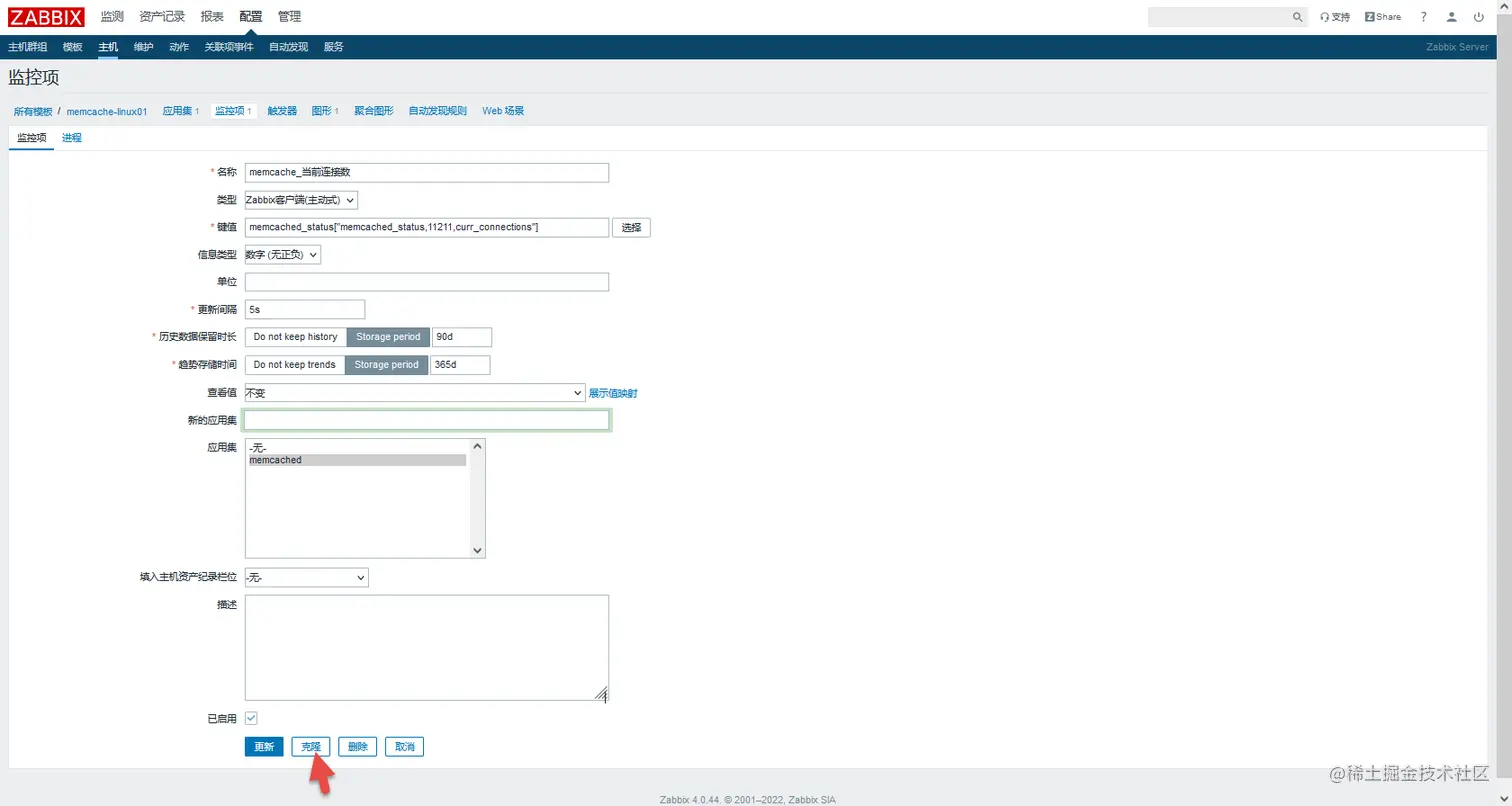The image size is (1512, 806).
Task: Click the 删除 button
Action: click(358, 747)
